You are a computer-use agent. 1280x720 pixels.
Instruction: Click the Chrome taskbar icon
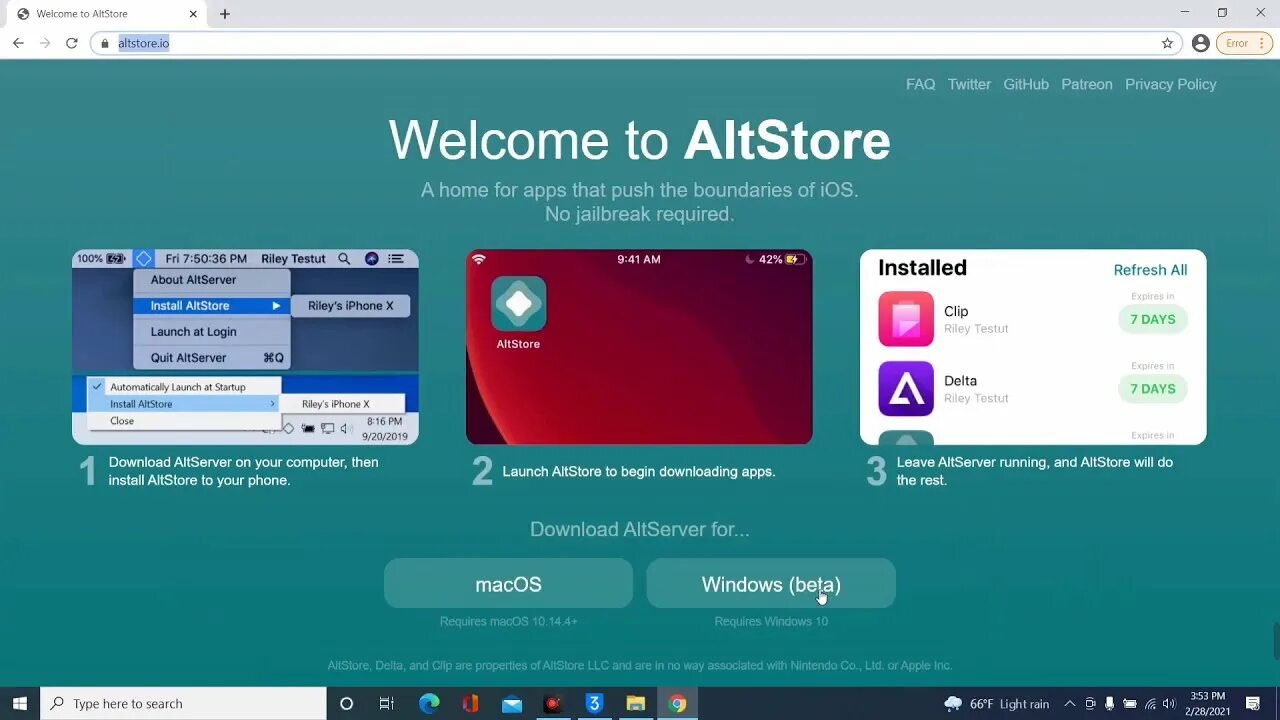pyautogui.click(x=677, y=704)
